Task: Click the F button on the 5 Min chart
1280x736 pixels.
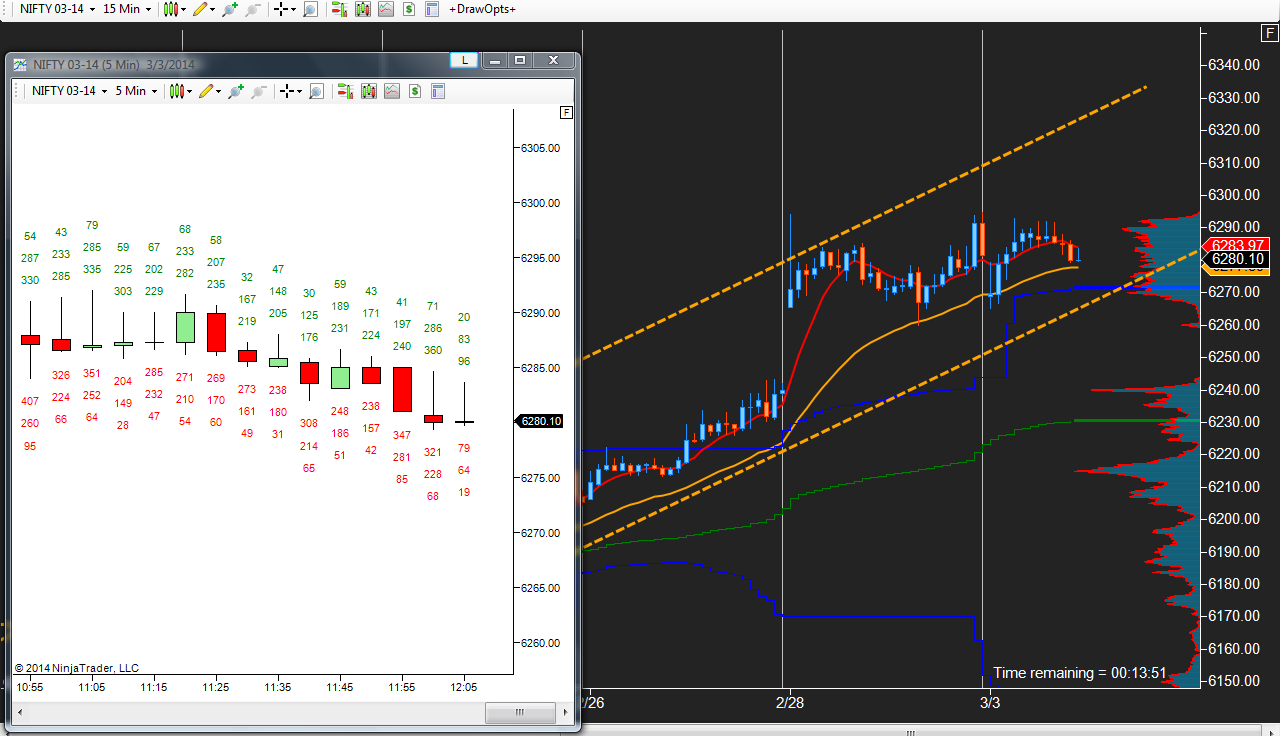Action: pyautogui.click(x=567, y=112)
